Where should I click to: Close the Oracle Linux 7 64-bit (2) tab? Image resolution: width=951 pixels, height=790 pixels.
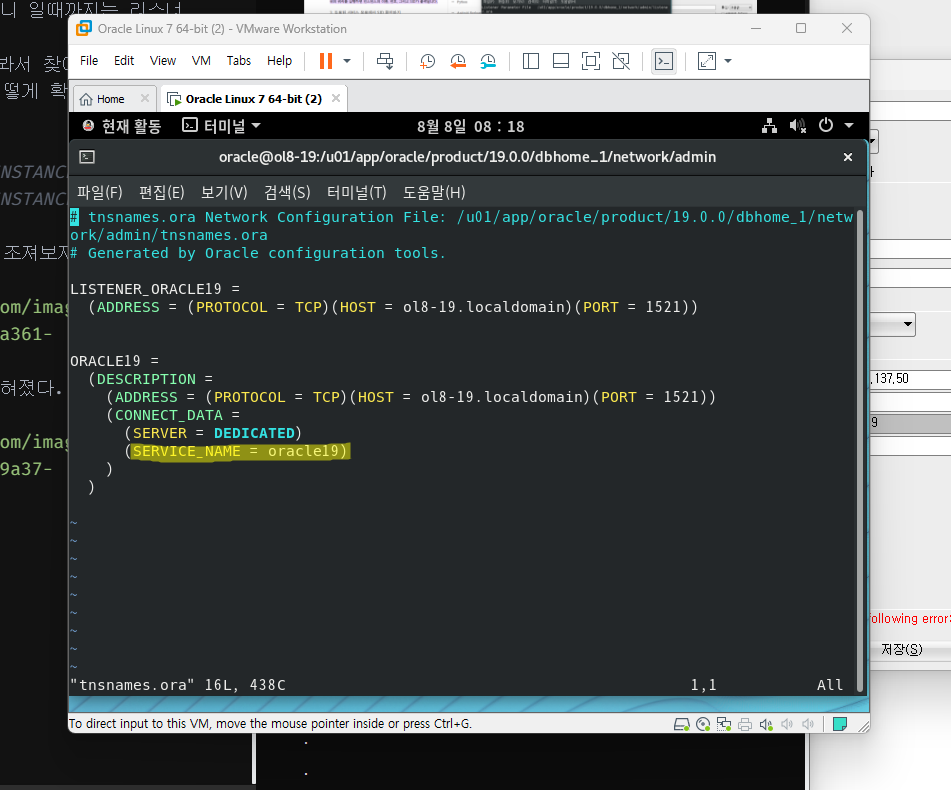(x=336, y=98)
